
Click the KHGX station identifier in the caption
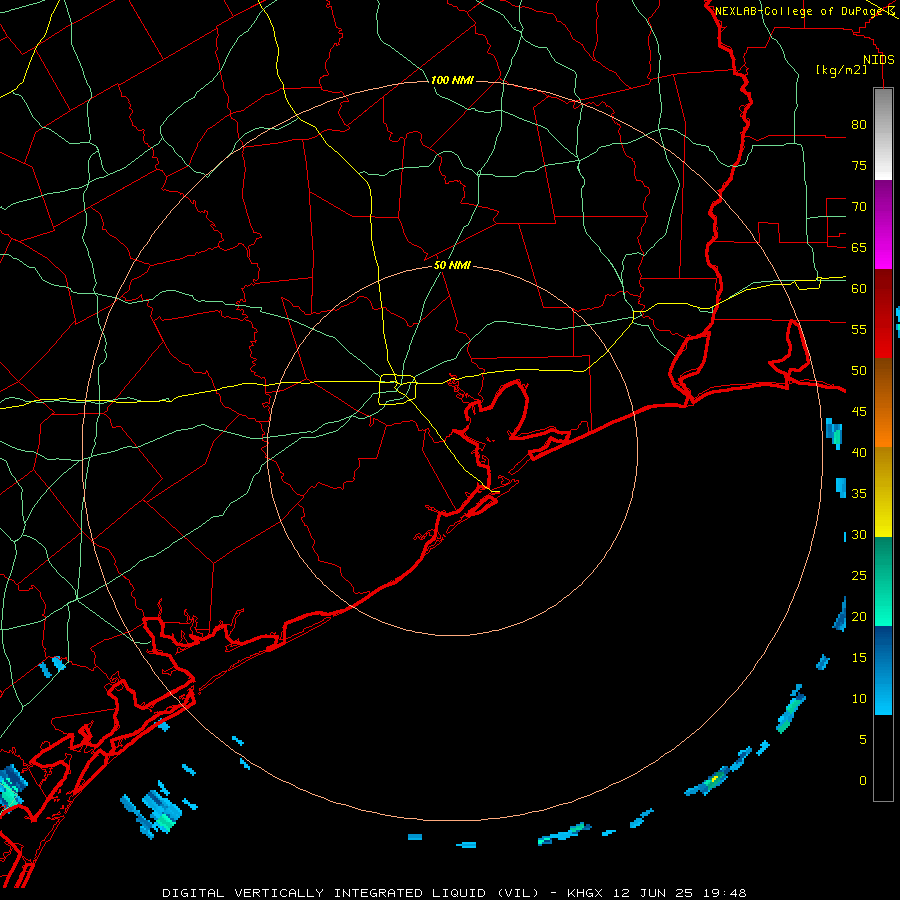point(584,893)
